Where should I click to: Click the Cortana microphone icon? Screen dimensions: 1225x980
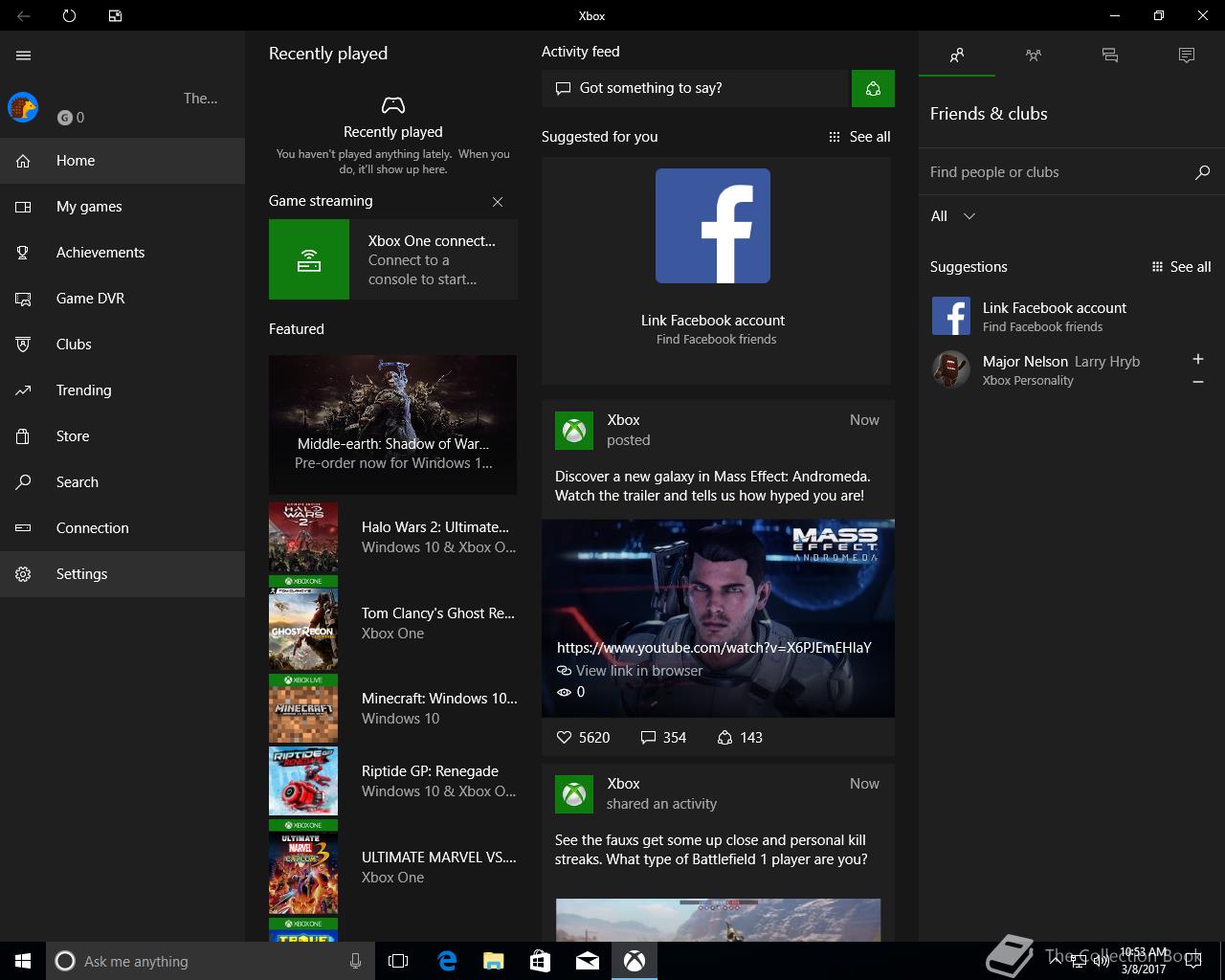coord(355,961)
